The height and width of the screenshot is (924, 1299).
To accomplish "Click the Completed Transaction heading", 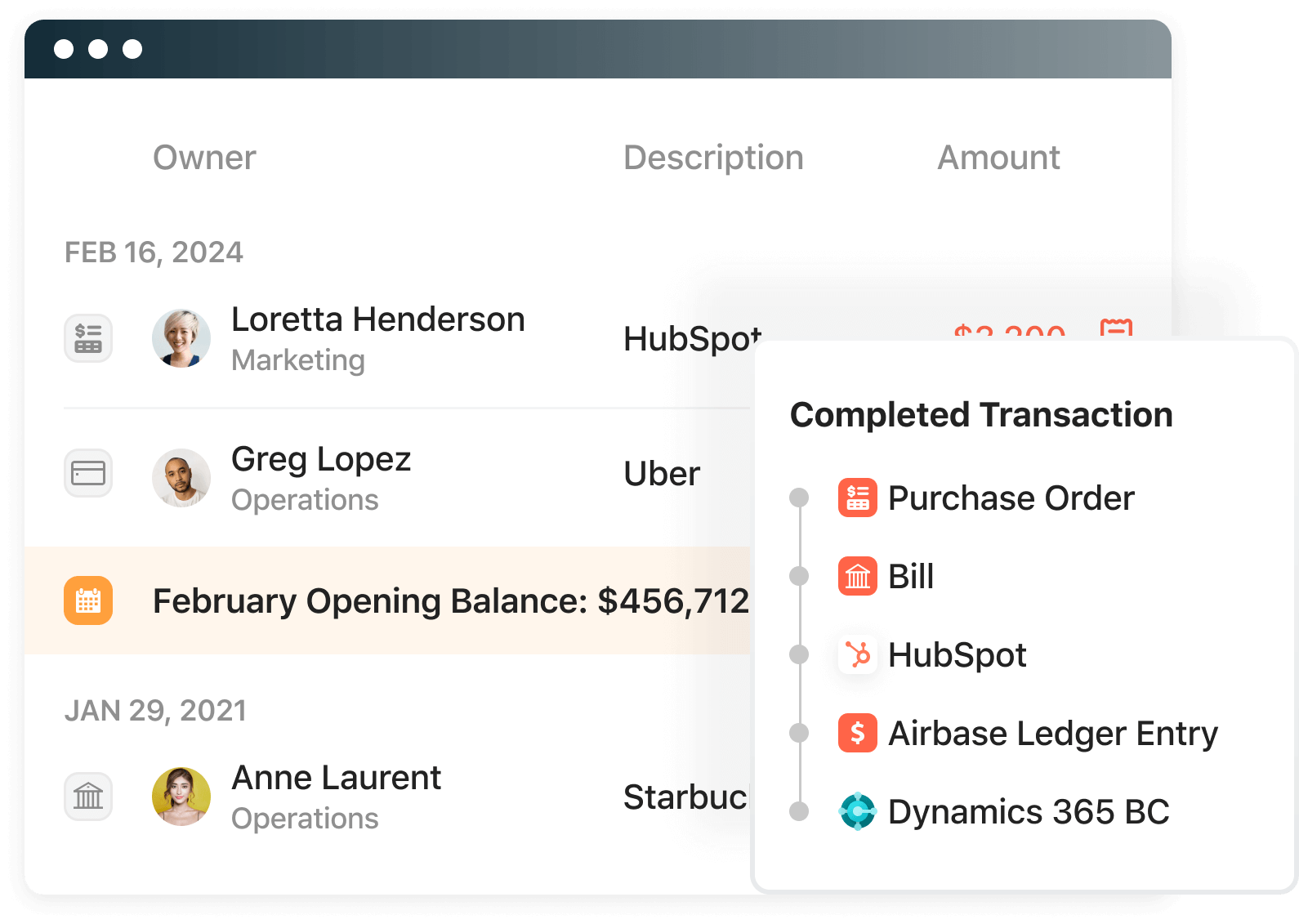I will [981, 415].
